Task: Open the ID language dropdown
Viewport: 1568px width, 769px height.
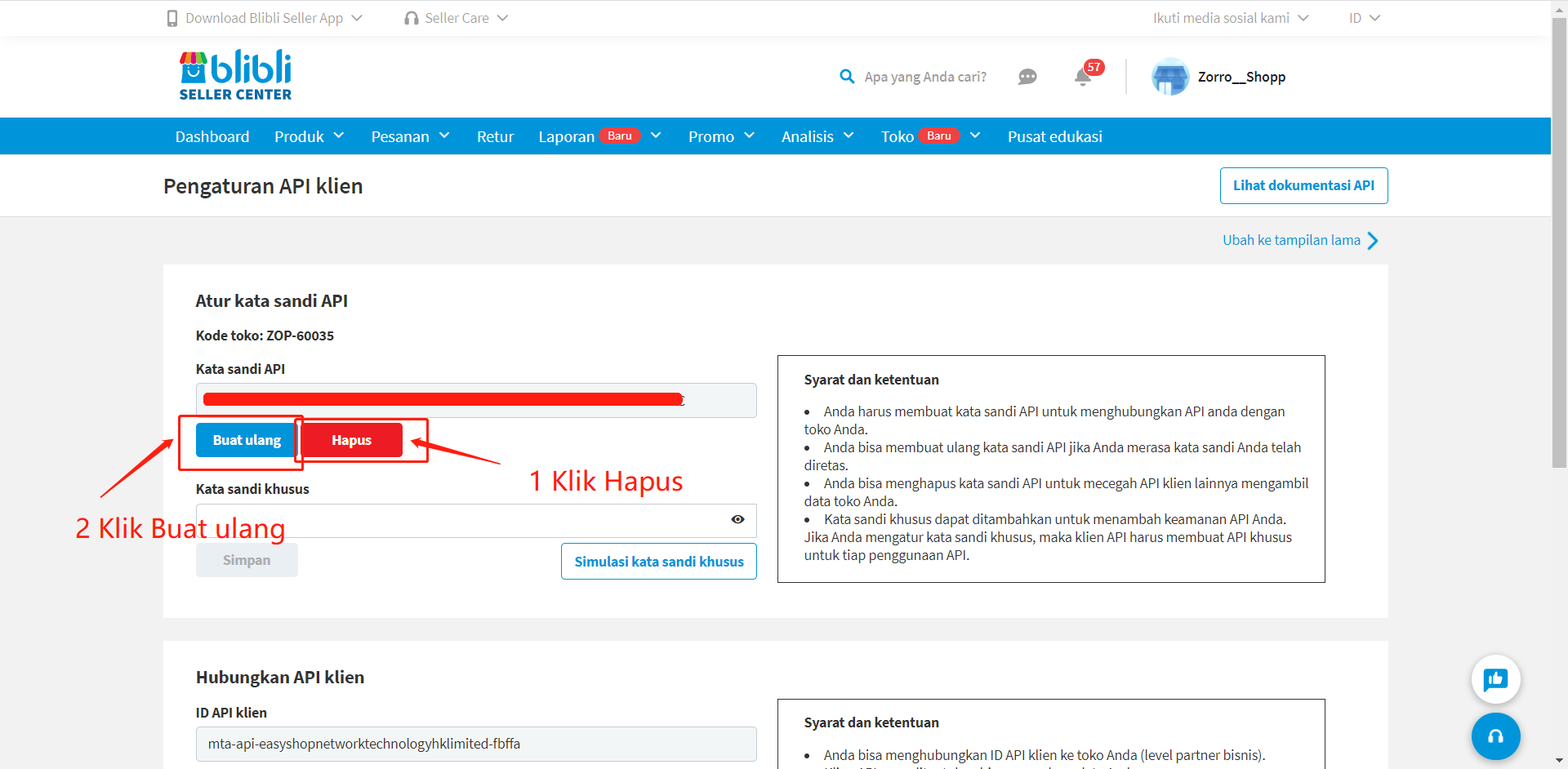Action: pyautogui.click(x=1364, y=18)
